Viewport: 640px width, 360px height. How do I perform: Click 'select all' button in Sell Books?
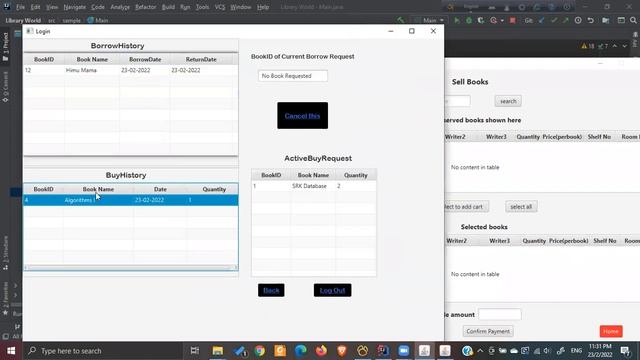(x=521, y=207)
